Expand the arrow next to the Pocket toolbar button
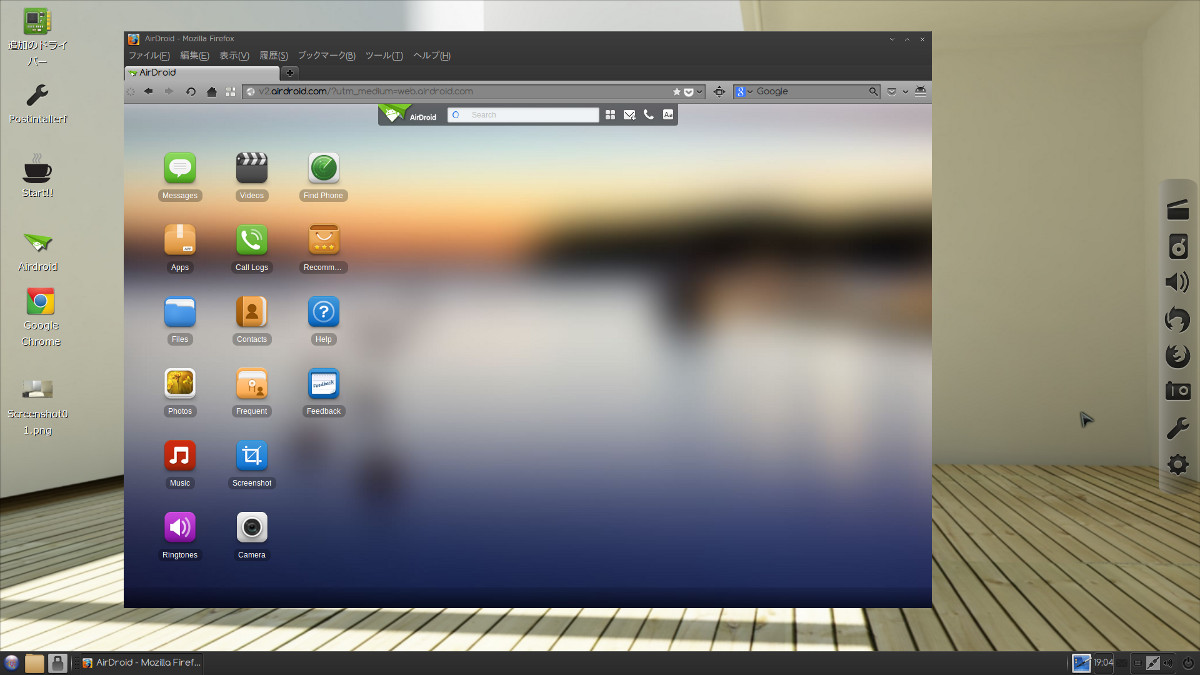 pos(906,91)
